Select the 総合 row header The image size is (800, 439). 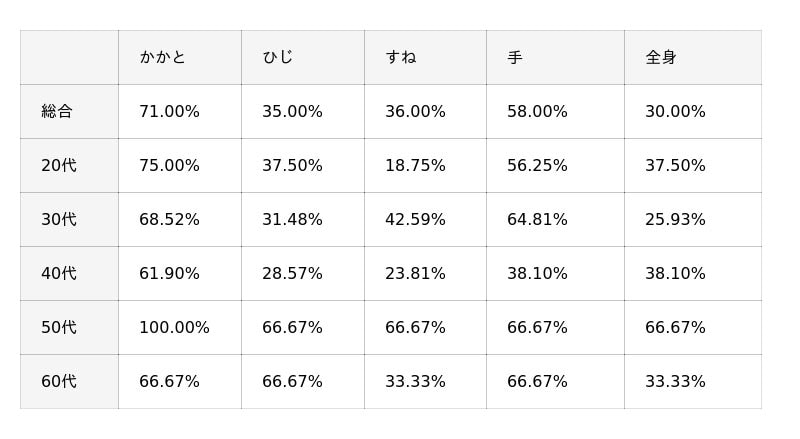click(x=57, y=111)
